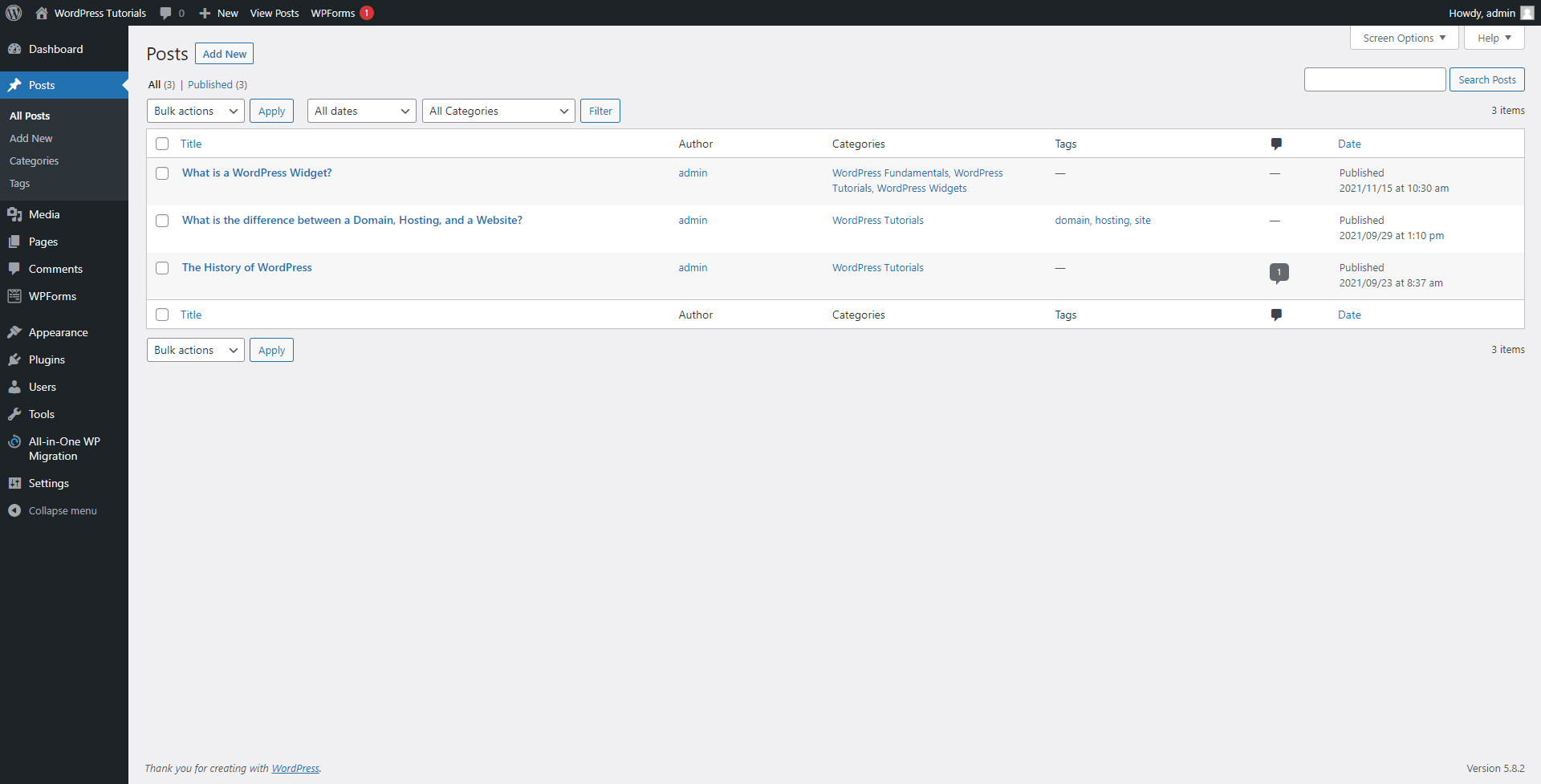The height and width of the screenshot is (784, 1541).
Task: Click the Posts pushpin icon in sidebar
Action: coord(14,85)
